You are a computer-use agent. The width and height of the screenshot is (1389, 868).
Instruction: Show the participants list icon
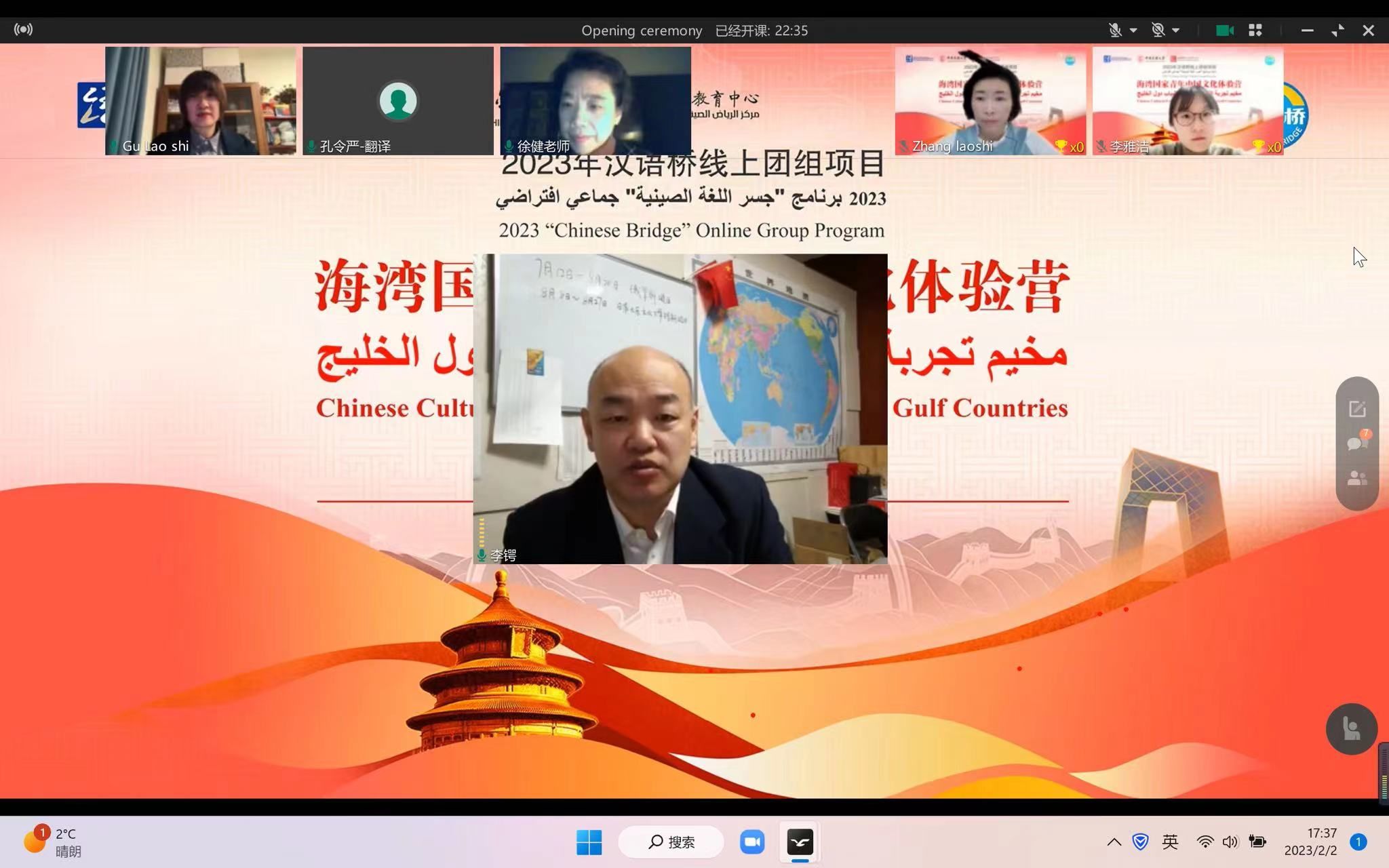1356,478
